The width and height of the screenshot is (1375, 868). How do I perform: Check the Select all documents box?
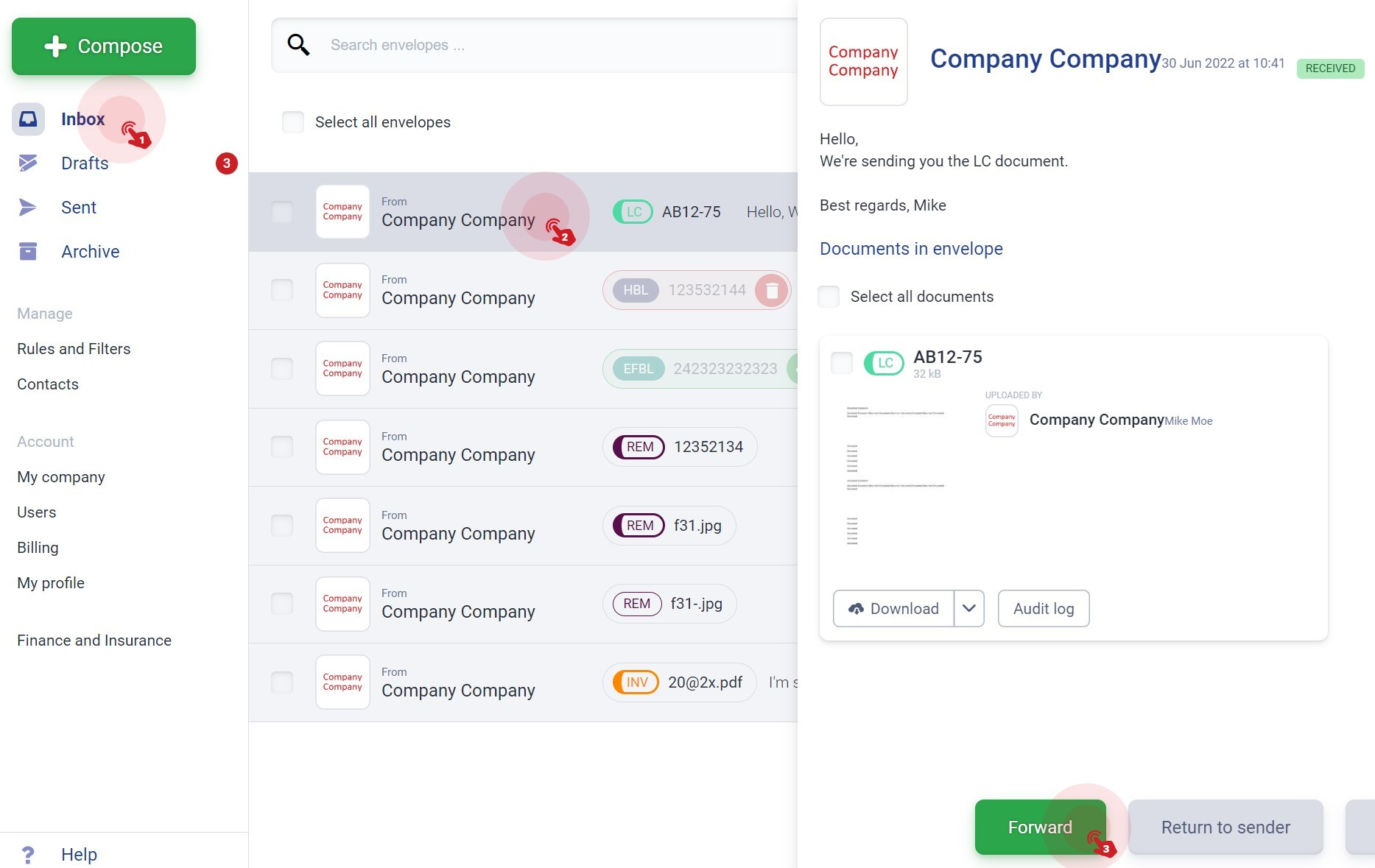829,297
